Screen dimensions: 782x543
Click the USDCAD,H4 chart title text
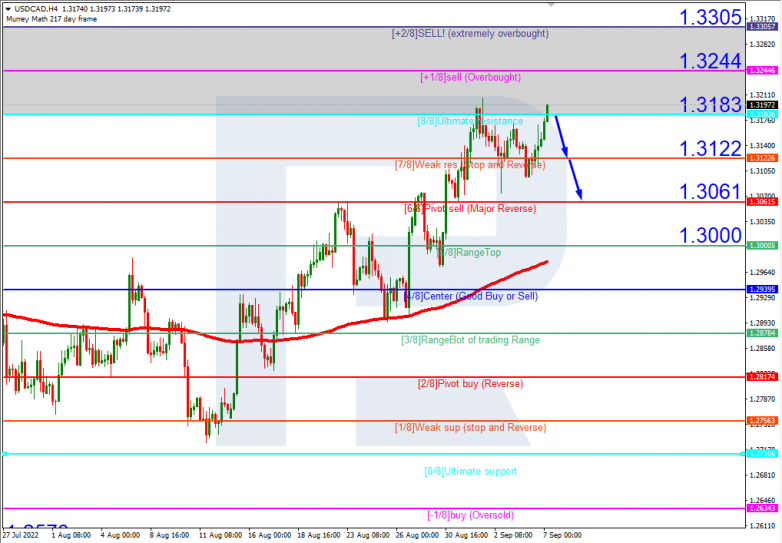[x=37, y=9]
